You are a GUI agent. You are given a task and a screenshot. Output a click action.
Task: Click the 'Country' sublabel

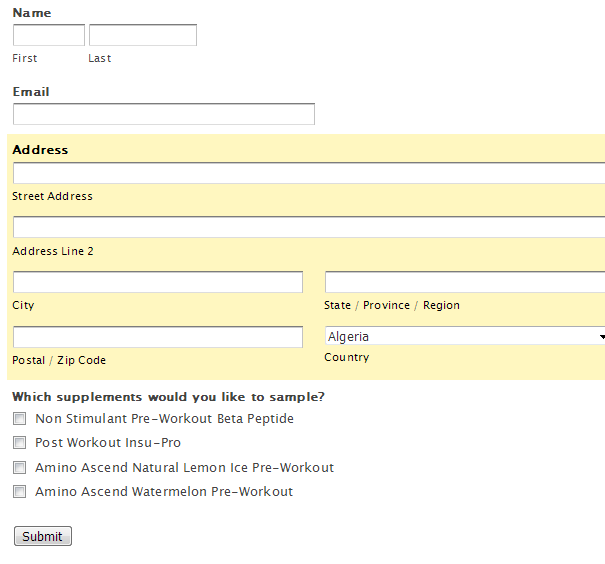(347, 357)
